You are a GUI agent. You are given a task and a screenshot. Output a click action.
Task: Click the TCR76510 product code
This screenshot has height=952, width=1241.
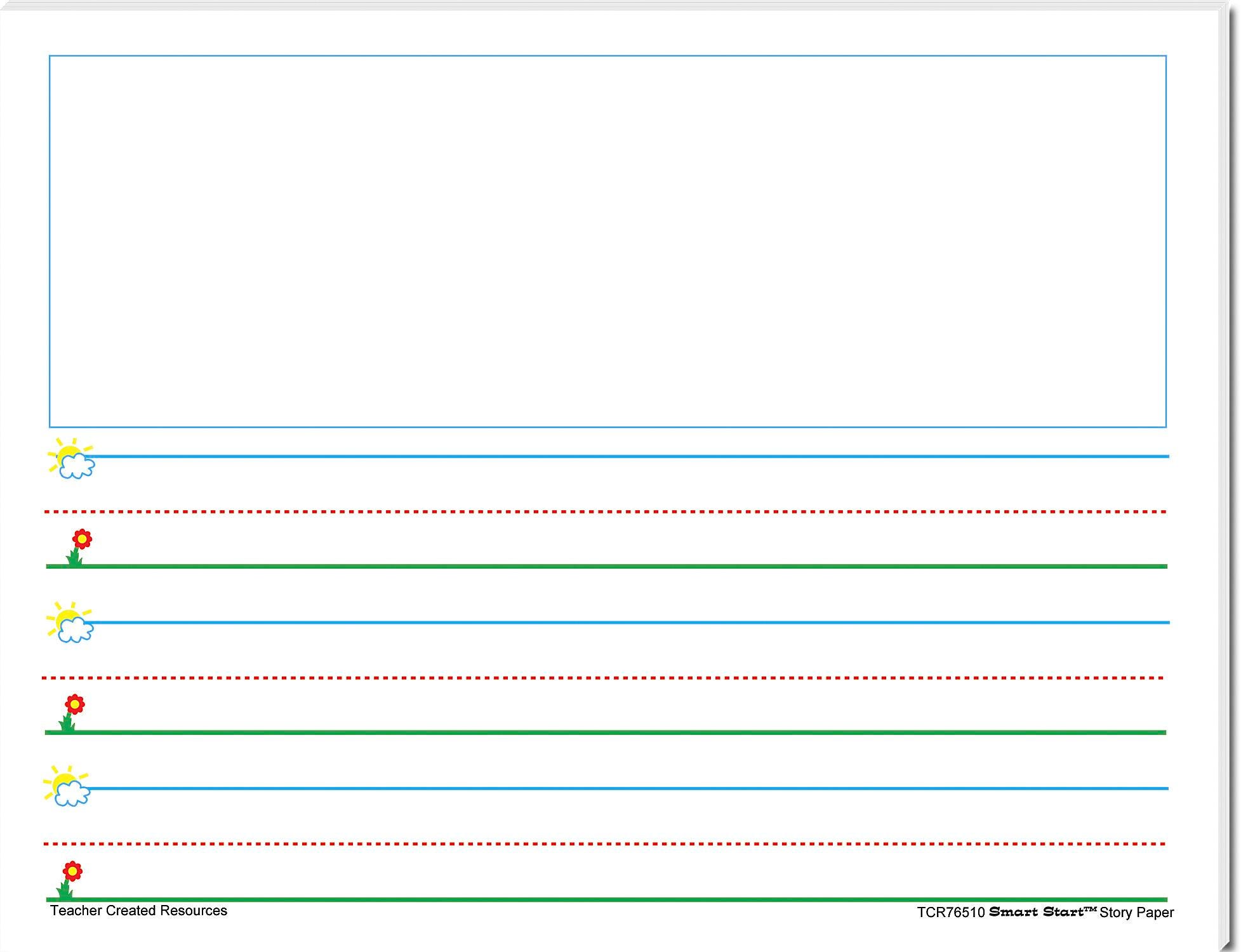pyautogui.click(x=950, y=913)
